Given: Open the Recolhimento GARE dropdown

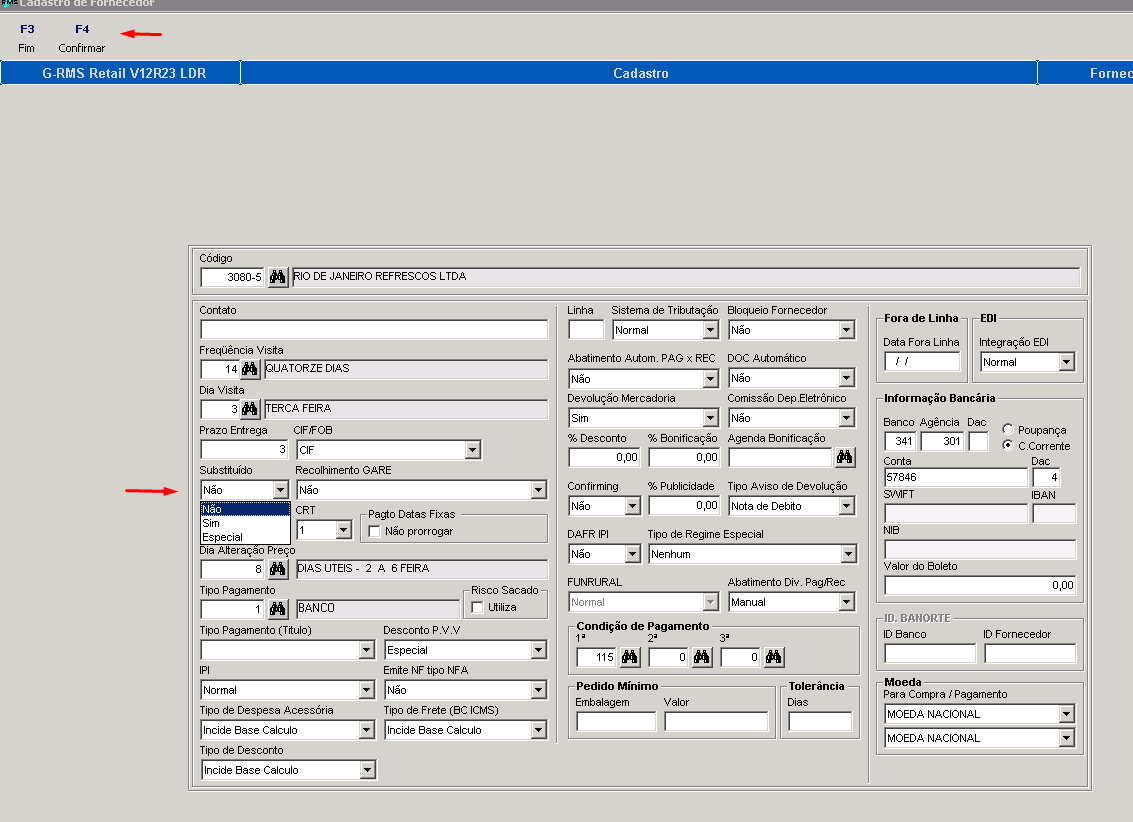Looking at the screenshot, I should [x=538, y=490].
